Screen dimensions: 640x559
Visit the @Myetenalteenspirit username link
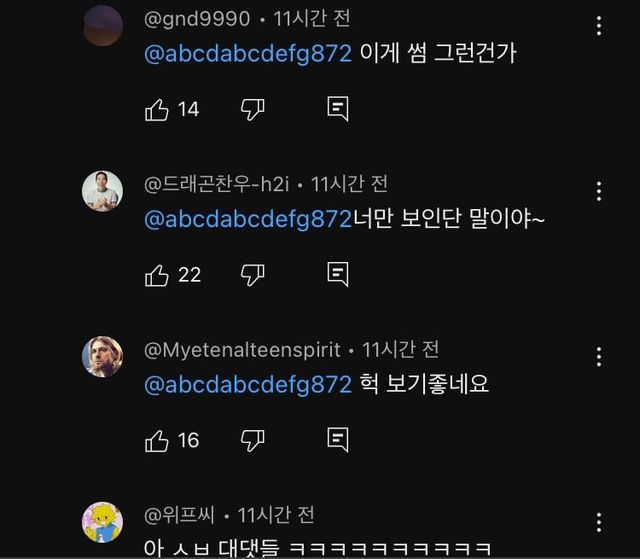pyautogui.click(x=243, y=349)
